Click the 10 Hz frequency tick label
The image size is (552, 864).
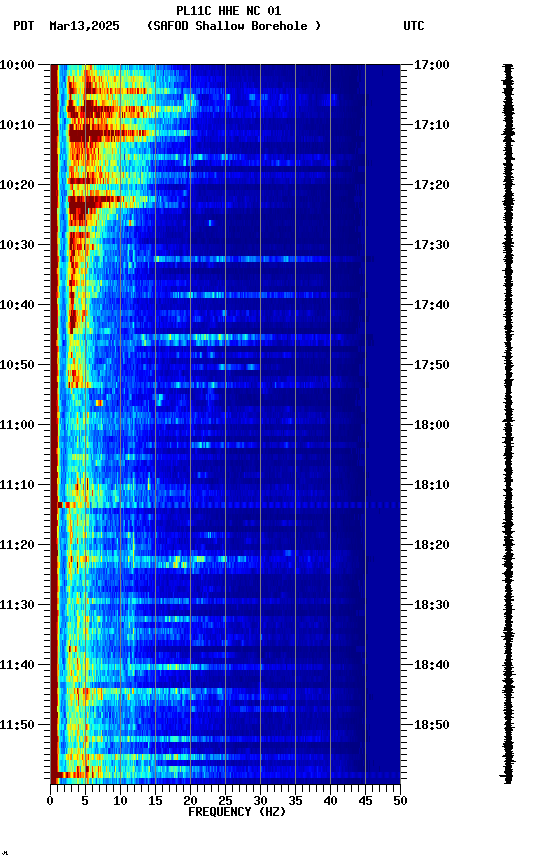pos(120,801)
